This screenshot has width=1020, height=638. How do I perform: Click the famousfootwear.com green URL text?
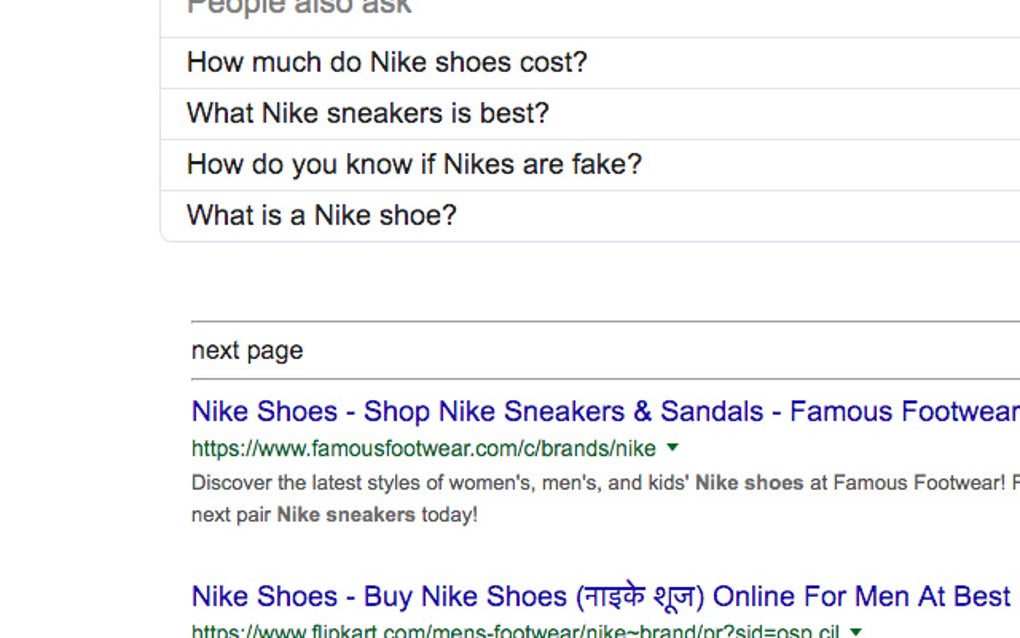click(423, 448)
